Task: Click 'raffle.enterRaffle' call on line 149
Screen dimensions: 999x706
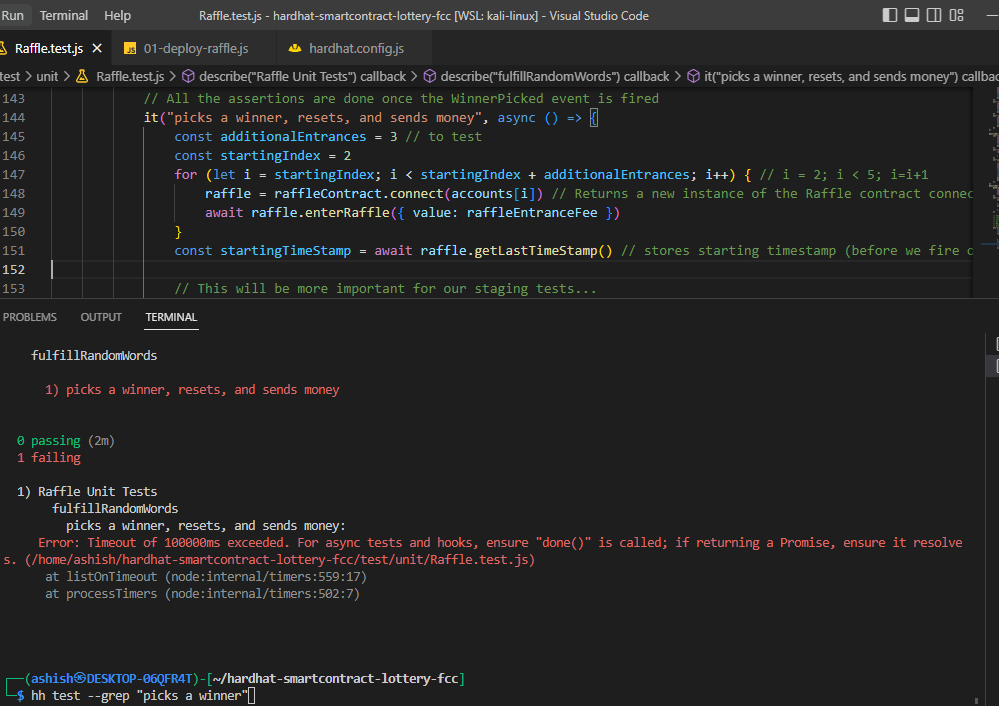Action: [x=320, y=213]
